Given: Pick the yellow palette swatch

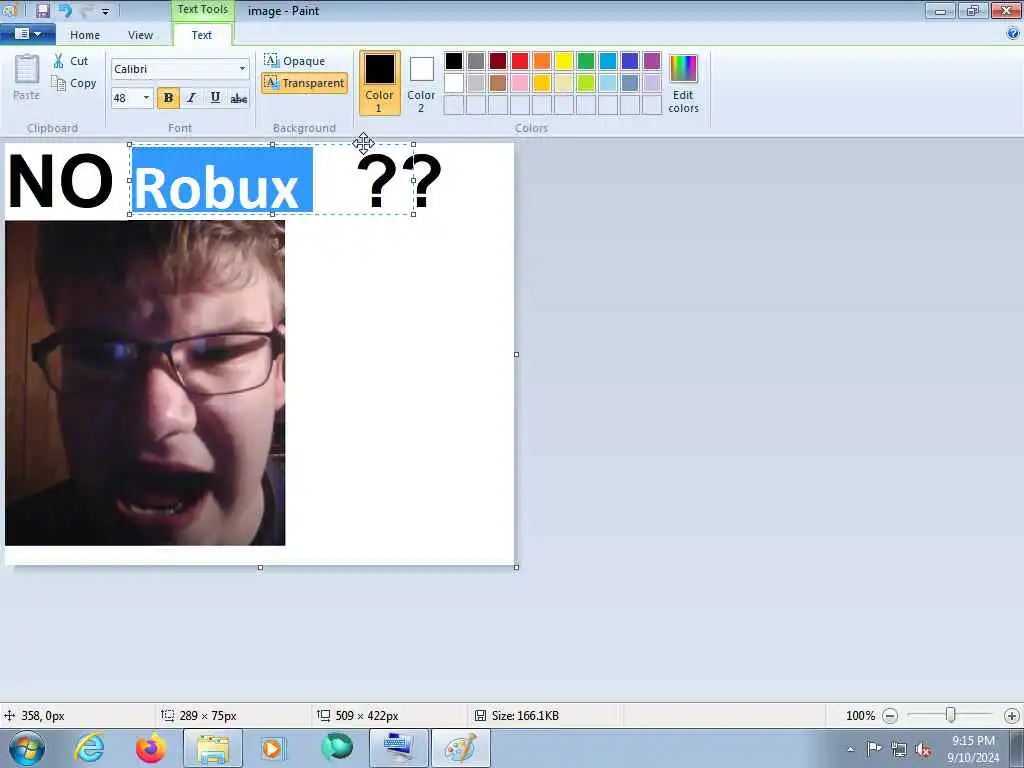Looking at the screenshot, I should (564, 61).
